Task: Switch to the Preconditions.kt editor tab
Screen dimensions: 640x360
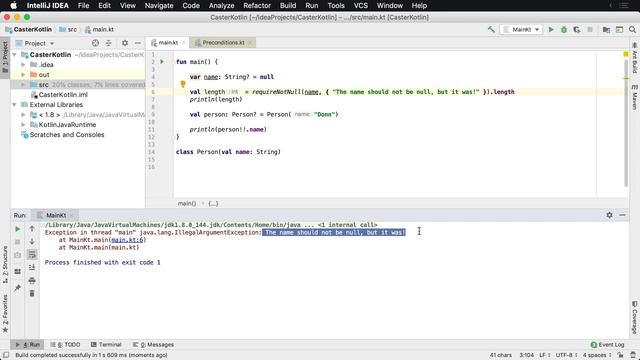Action: click(223, 42)
